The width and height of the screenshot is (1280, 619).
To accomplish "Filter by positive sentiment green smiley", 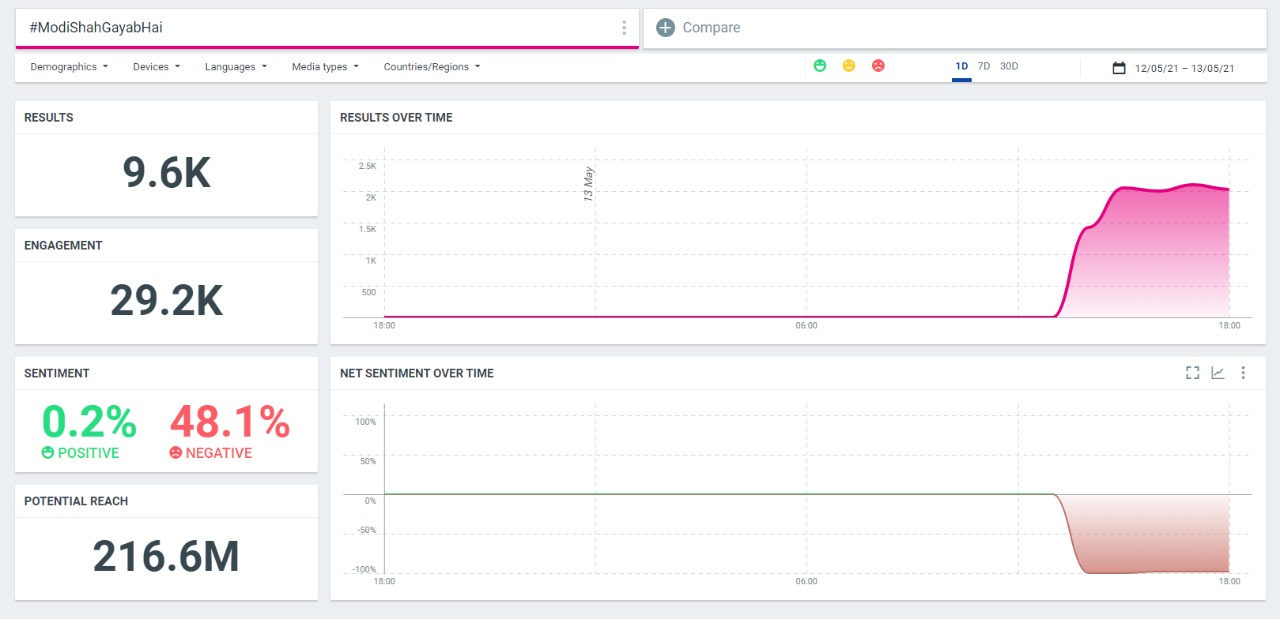I will (x=820, y=66).
